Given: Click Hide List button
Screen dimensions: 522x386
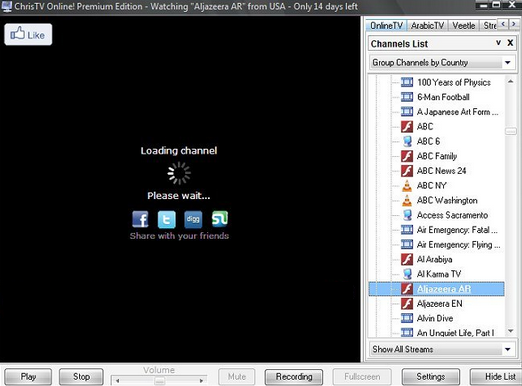Looking at the screenshot, I should [x=496, y=377].
